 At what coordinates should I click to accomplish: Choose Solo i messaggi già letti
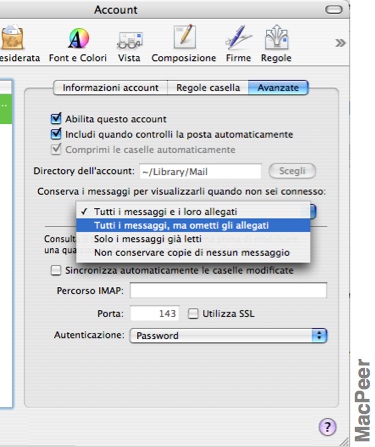tap(193, 239)
